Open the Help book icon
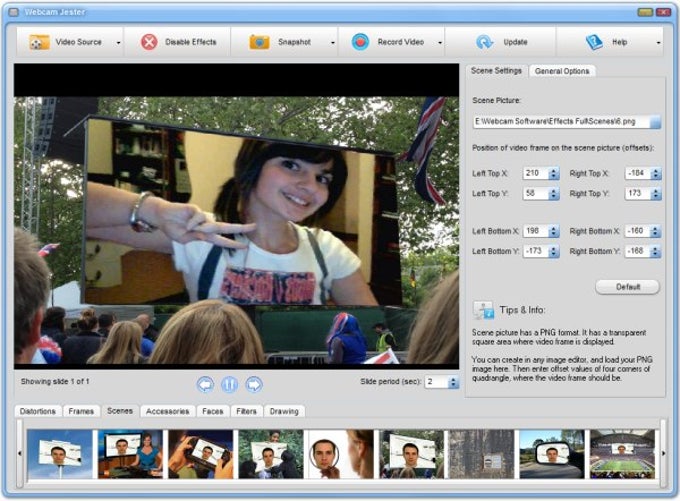The height and width of the screenshot is (501, 680). 594,42
